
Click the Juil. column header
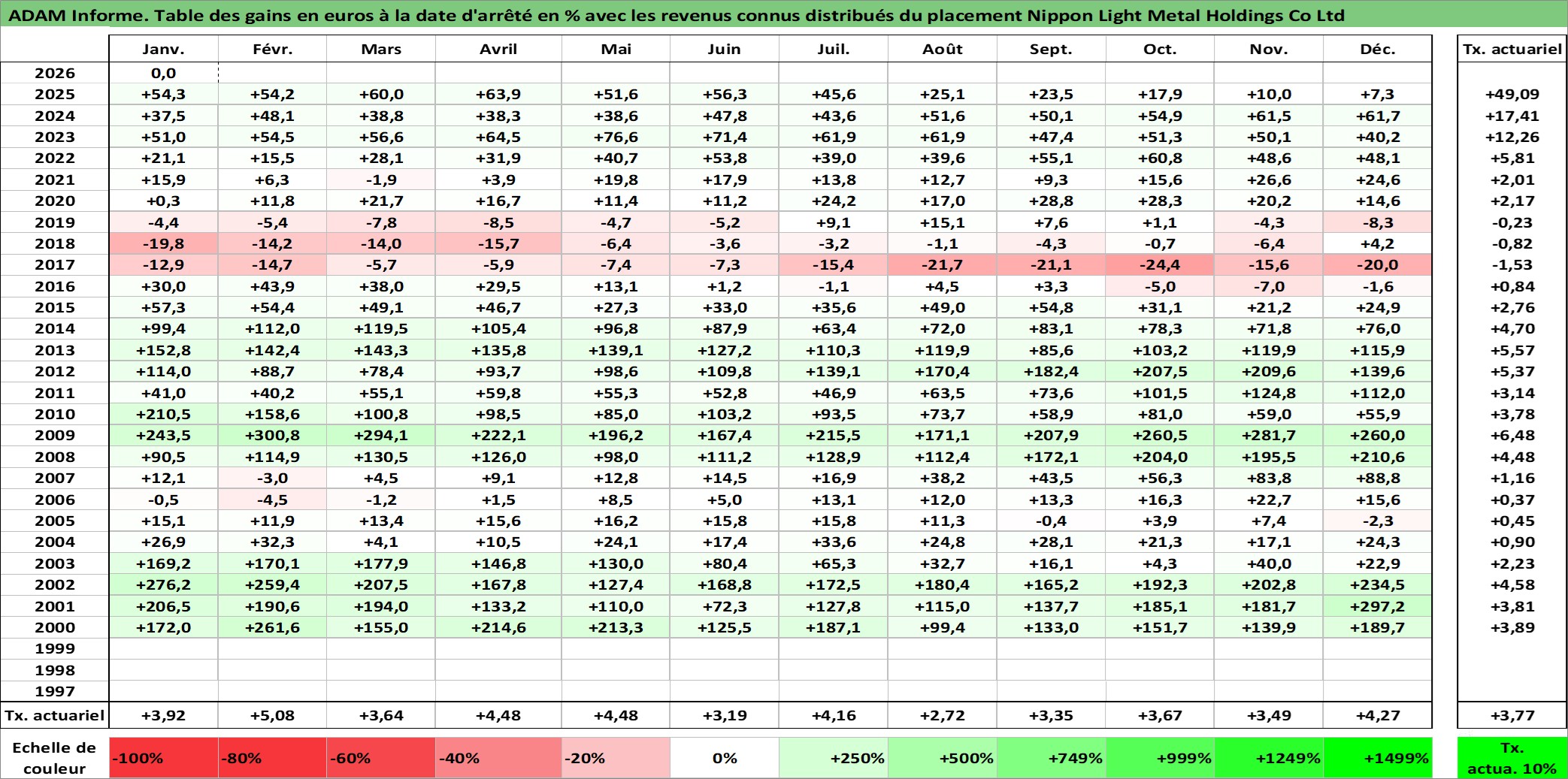coord(834,49)
